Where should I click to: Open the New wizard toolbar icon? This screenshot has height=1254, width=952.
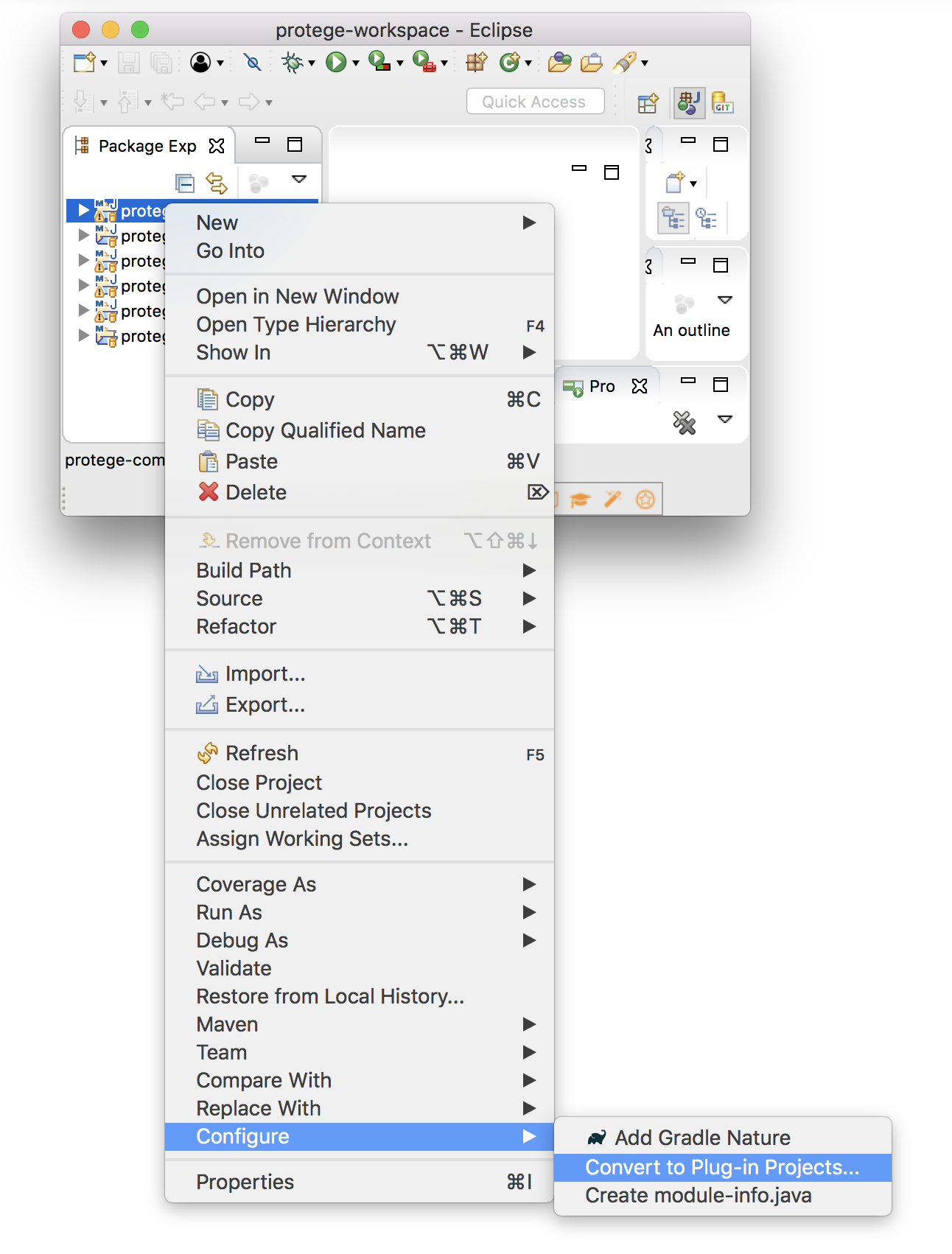pos(85,63)
